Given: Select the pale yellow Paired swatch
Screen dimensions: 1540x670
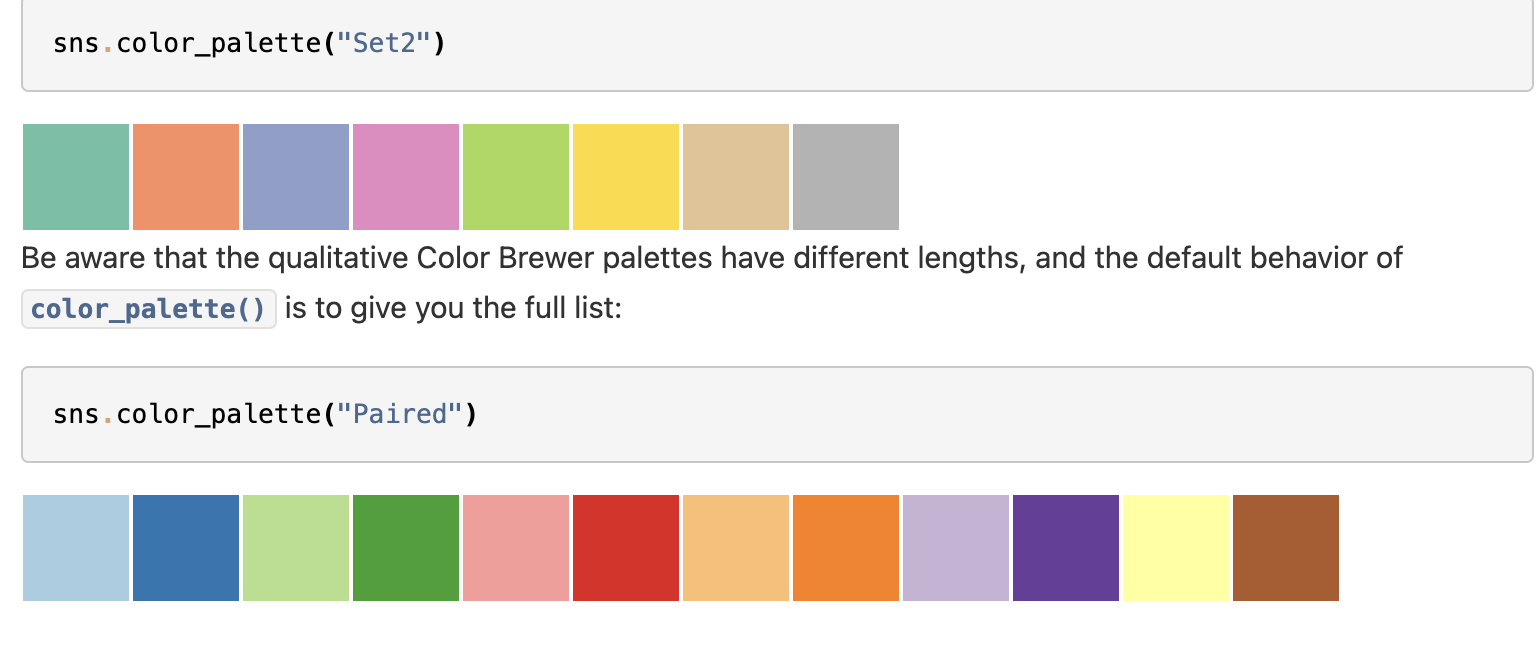Looking at the screenshot, I should tap(1176, 548).
